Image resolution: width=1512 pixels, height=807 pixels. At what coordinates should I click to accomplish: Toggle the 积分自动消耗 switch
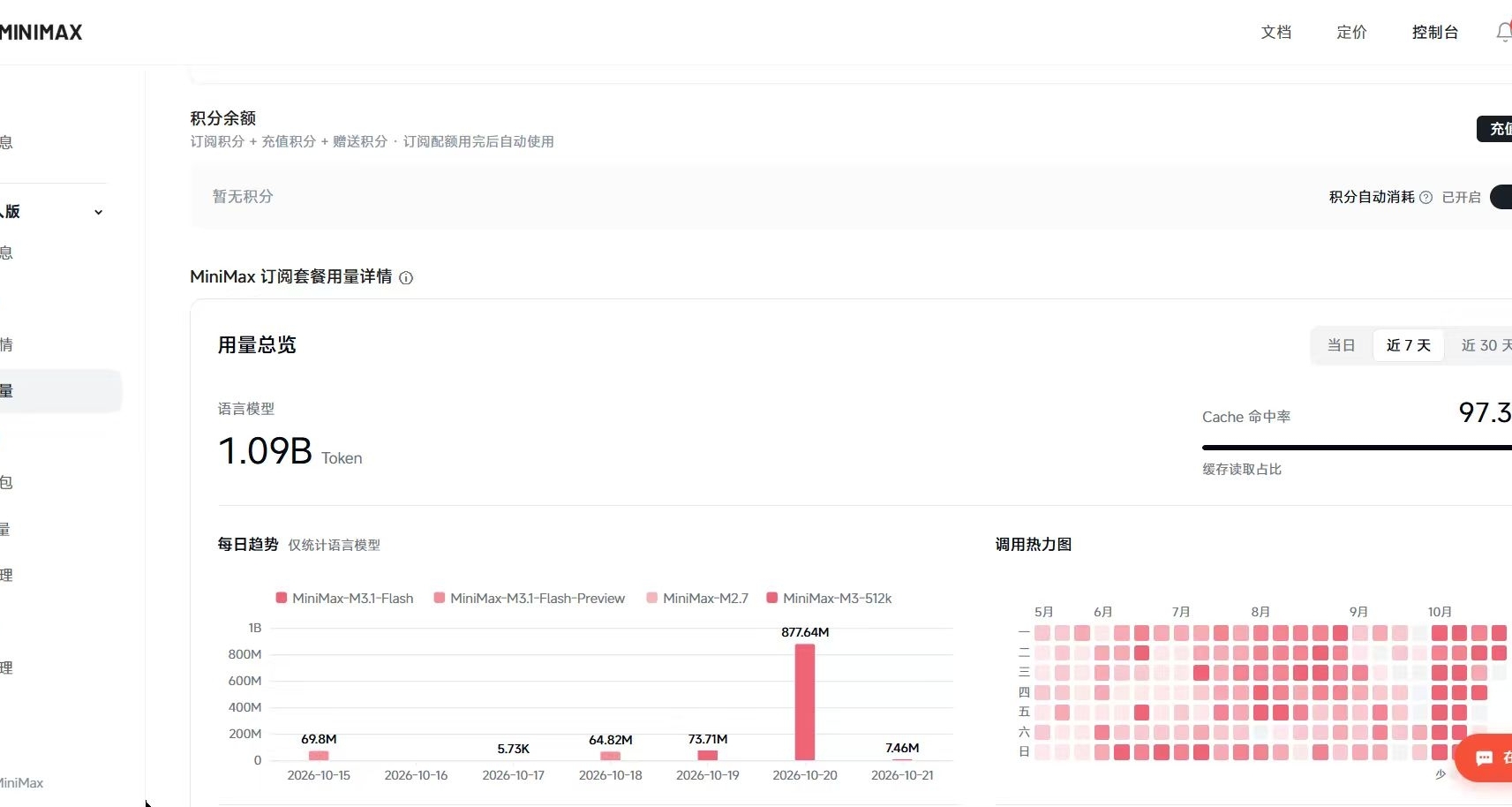coord(1501,197)
